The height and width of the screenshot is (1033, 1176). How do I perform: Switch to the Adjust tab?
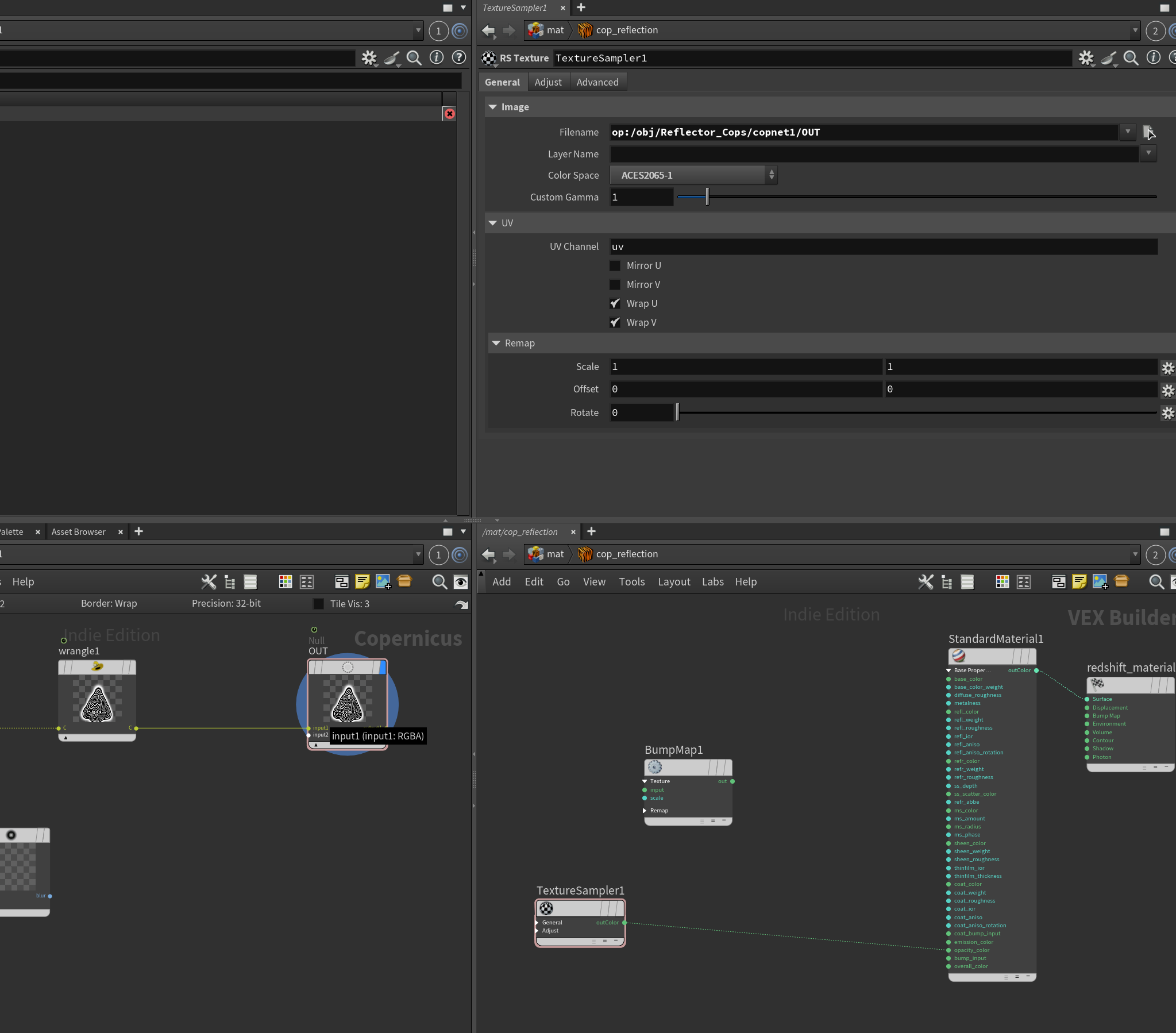[547, 82]
